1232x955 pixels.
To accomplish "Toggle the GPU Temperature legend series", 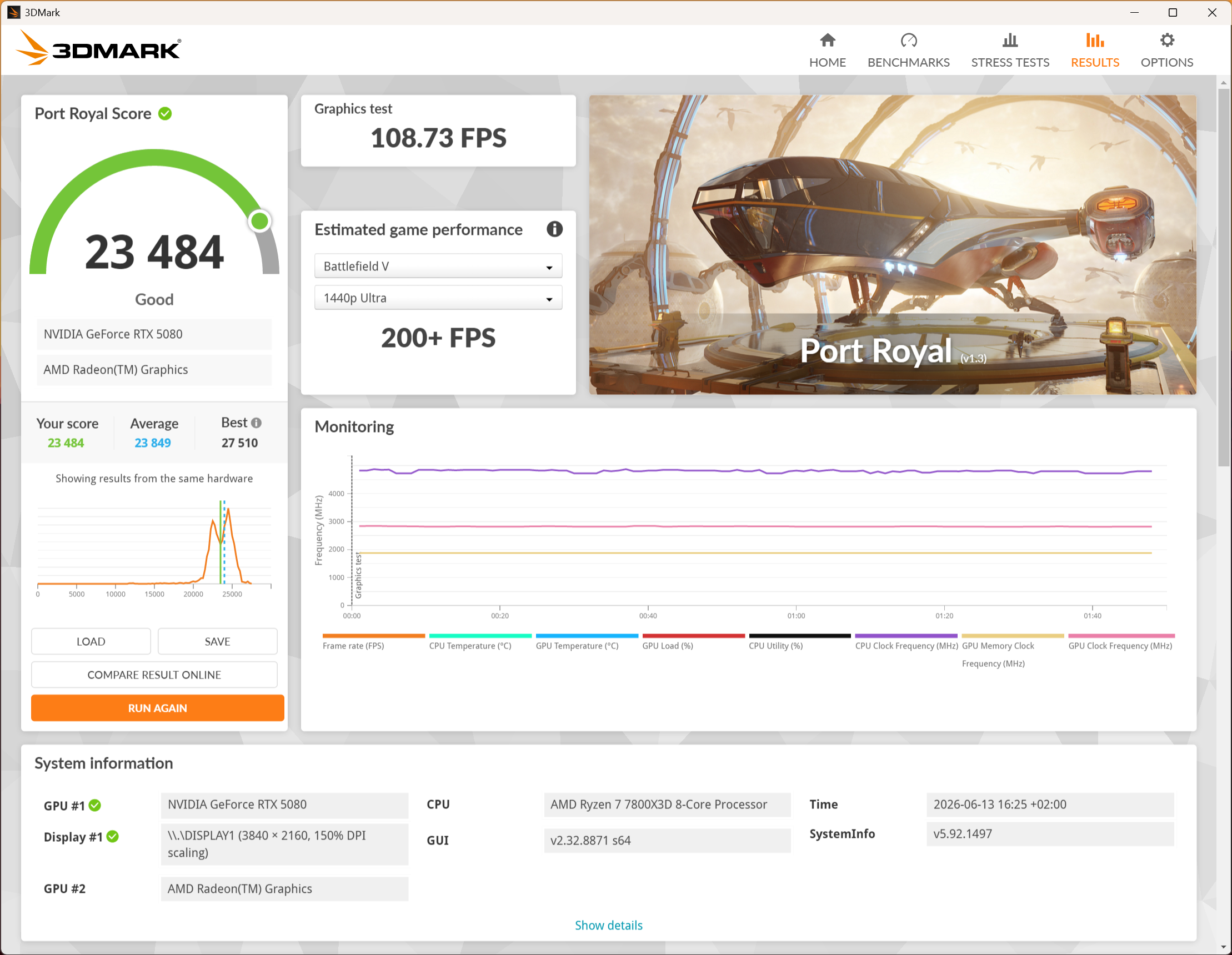I will point(577,646).
